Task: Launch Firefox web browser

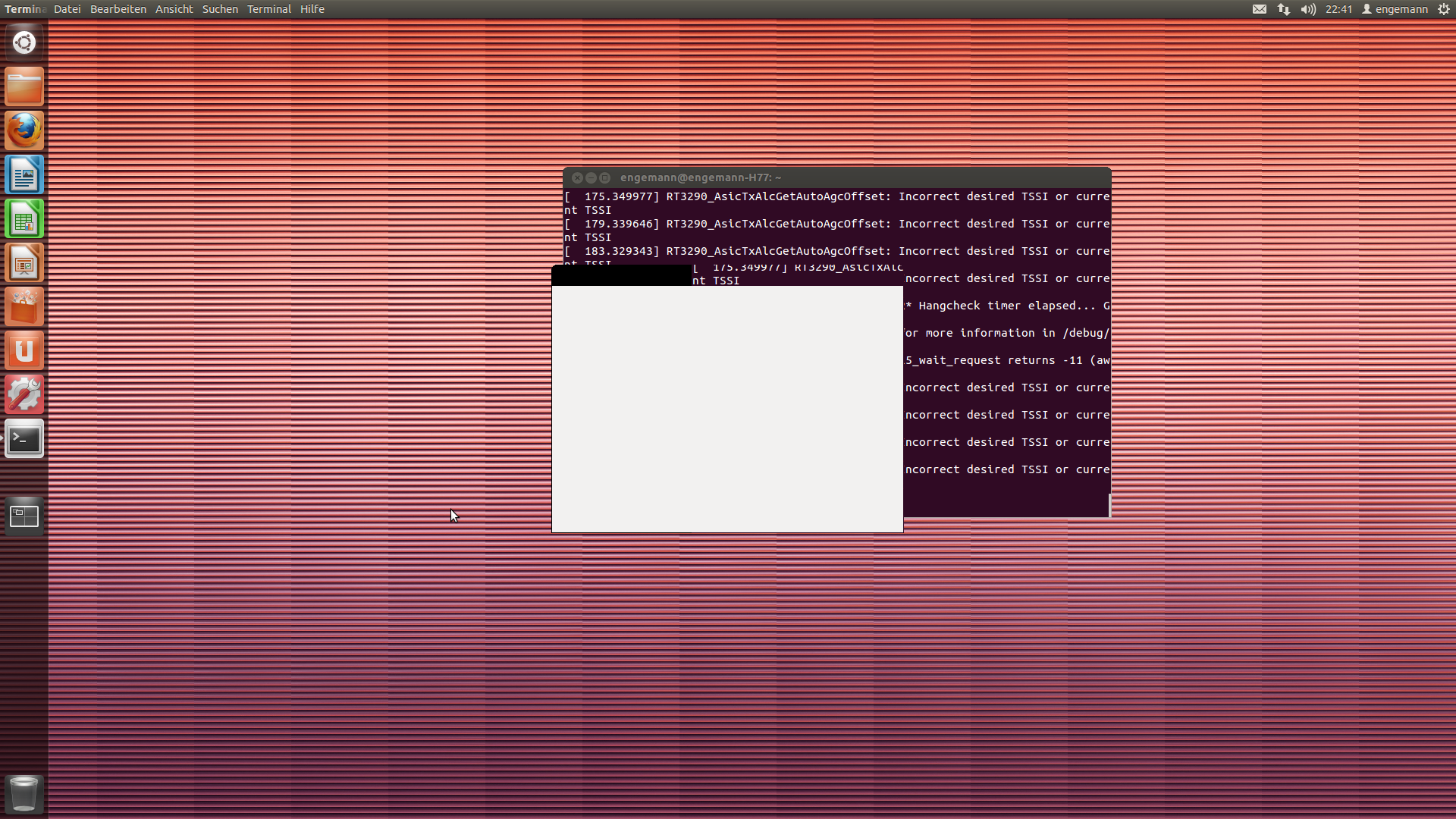Action: point(24,131)
